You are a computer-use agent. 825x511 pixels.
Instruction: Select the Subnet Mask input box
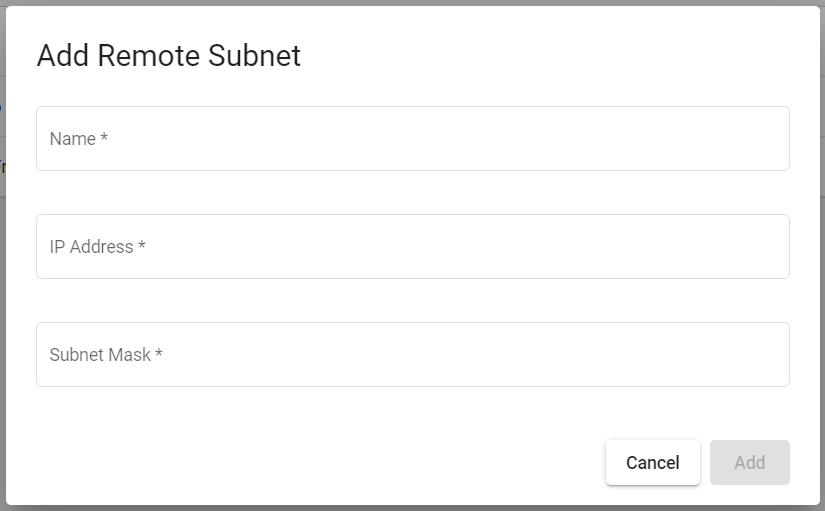pyautogui.click(x=412, y=355)
